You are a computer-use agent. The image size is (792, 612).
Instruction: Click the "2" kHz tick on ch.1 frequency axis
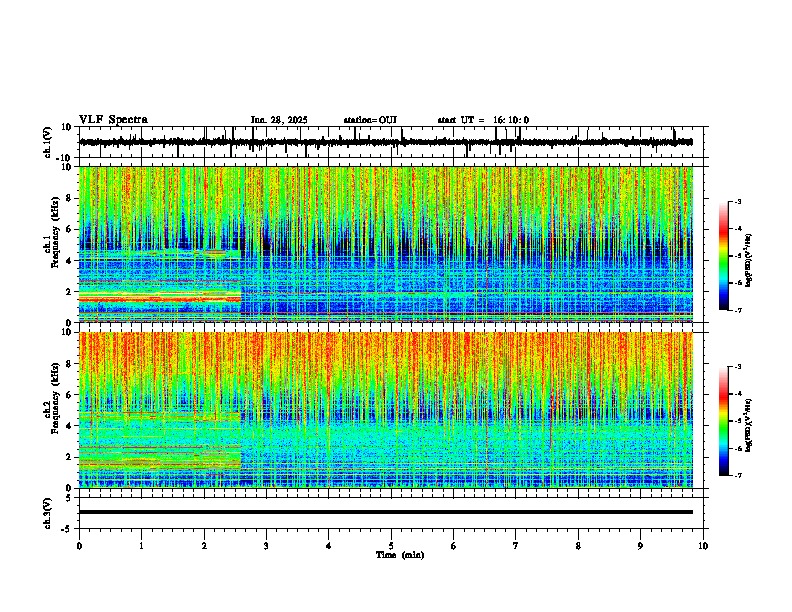point(69,291)
